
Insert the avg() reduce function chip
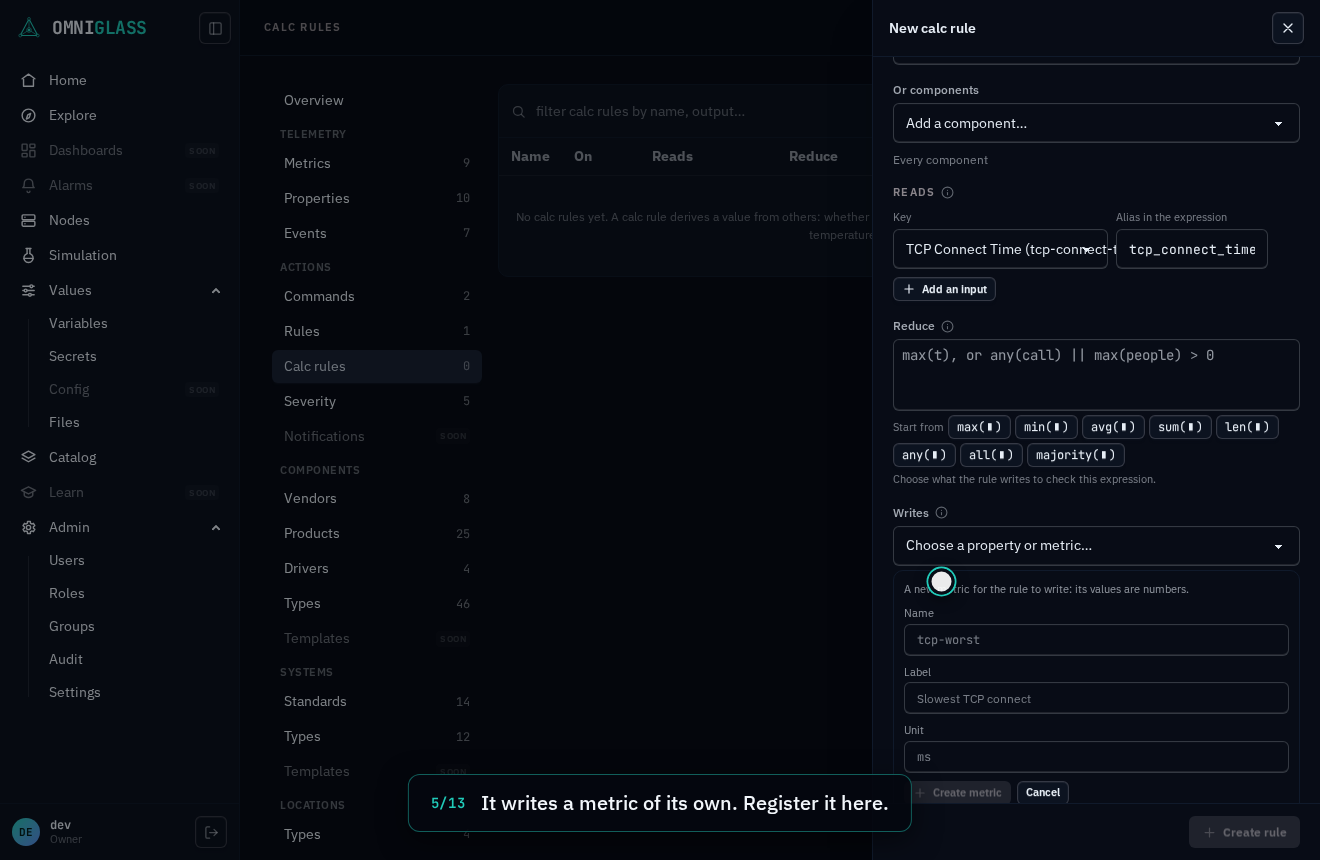pyautogui.click(x=1113, y=427)
